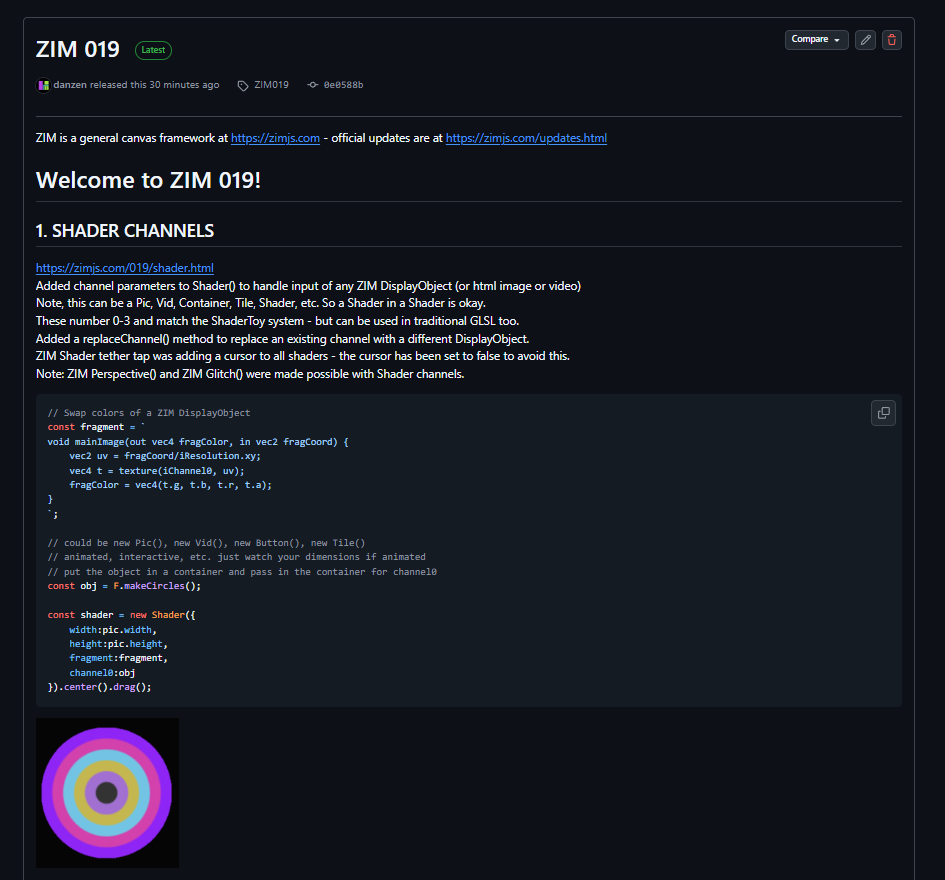
Task: Open the concentric circles shader image
Action: point(107,792)
